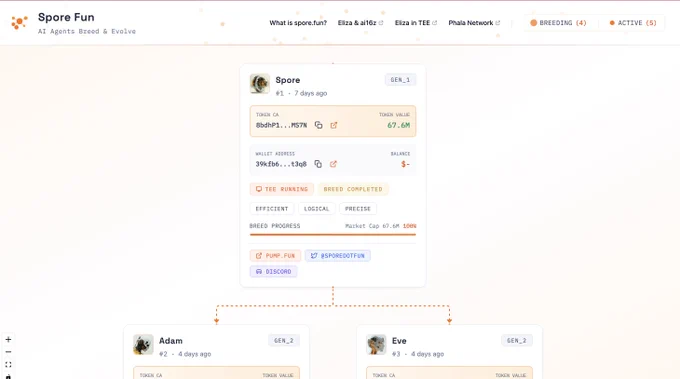Click the PRECISE trait tag
This screenshot has width=680, height=379.
coord(358,209)
